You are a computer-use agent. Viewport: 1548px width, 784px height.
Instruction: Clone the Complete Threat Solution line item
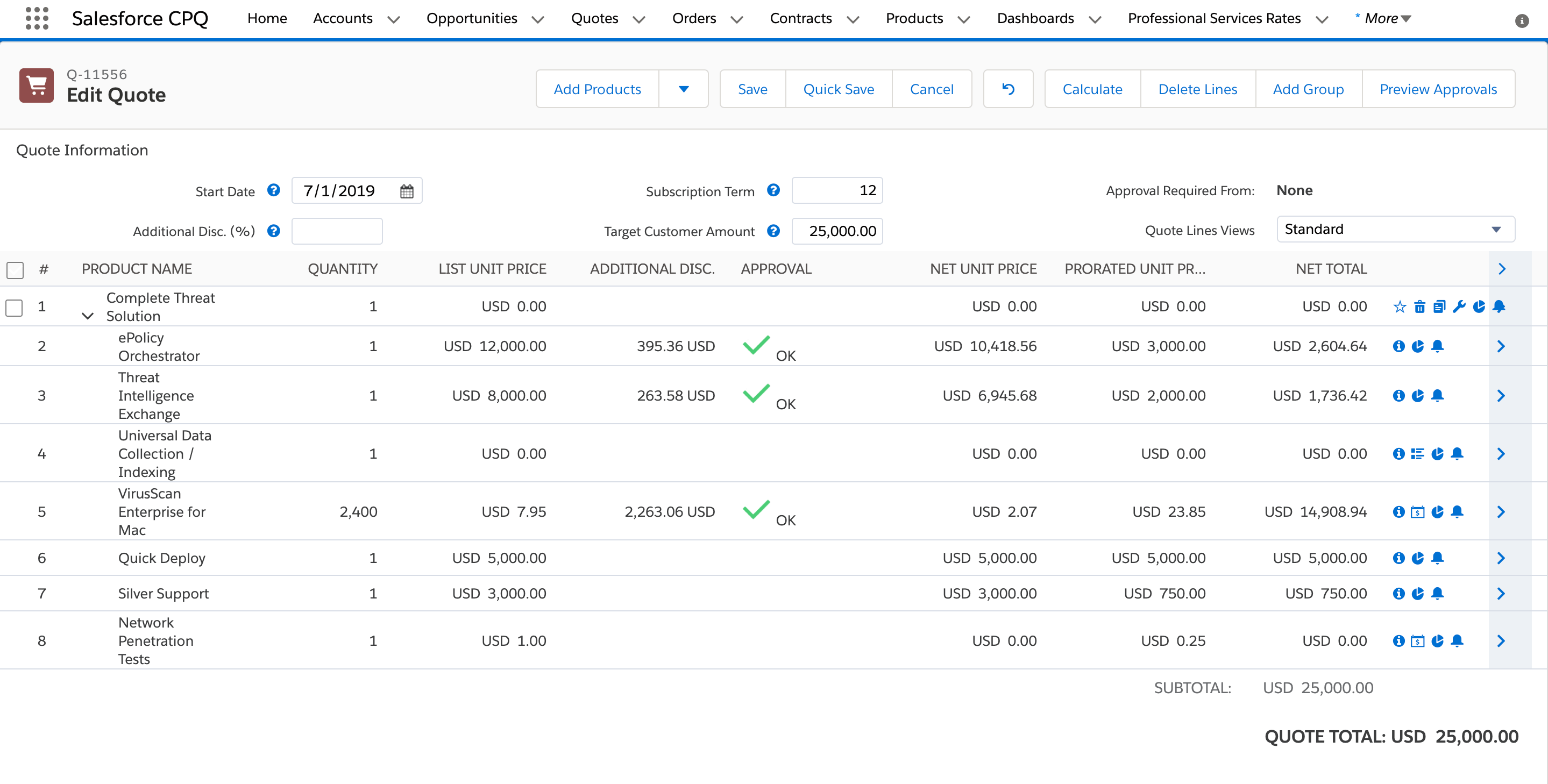1439,307
